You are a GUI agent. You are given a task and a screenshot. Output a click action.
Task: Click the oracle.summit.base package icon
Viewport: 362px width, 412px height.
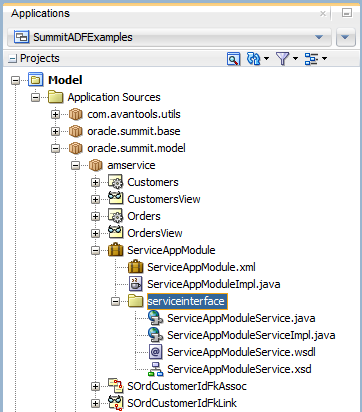76,131
